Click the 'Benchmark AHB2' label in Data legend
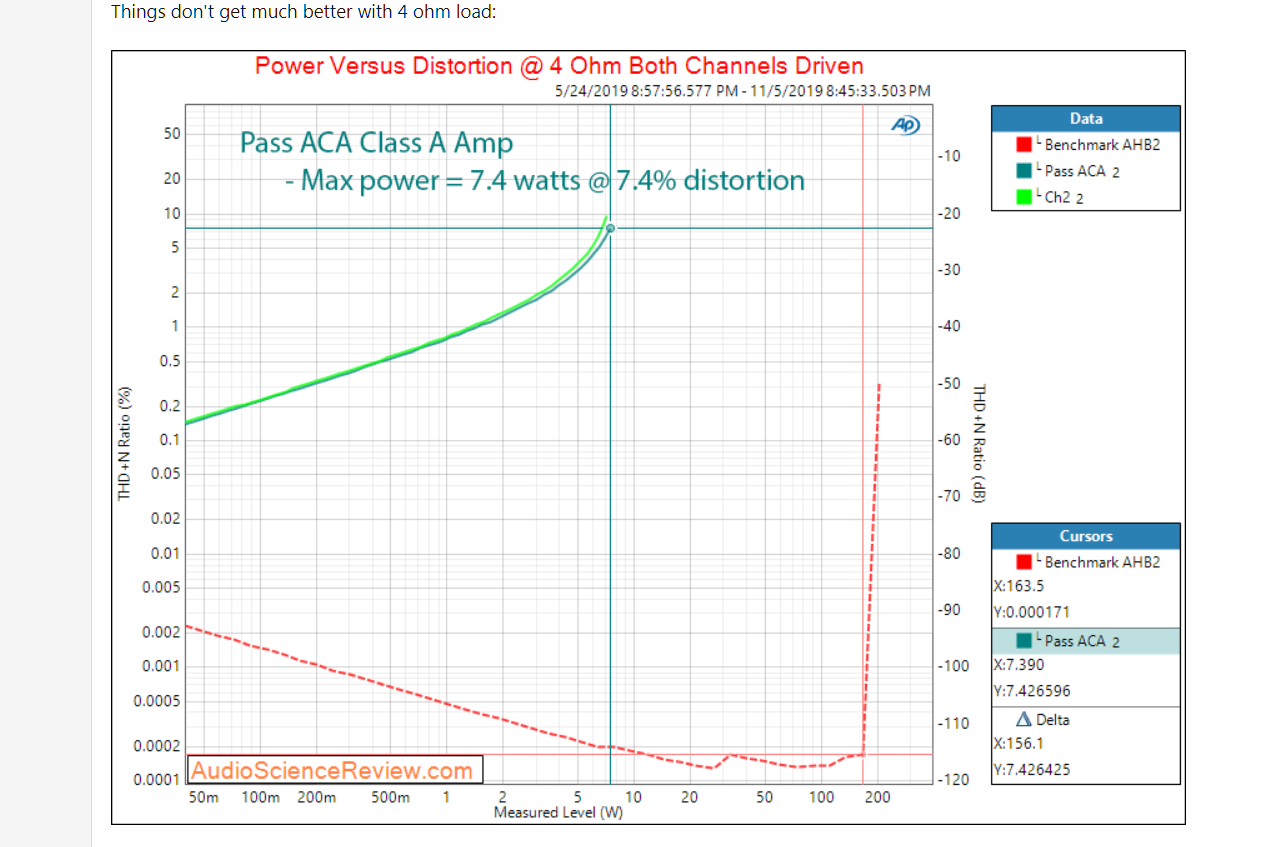1282x847 pixels. tap(1102, 145)
